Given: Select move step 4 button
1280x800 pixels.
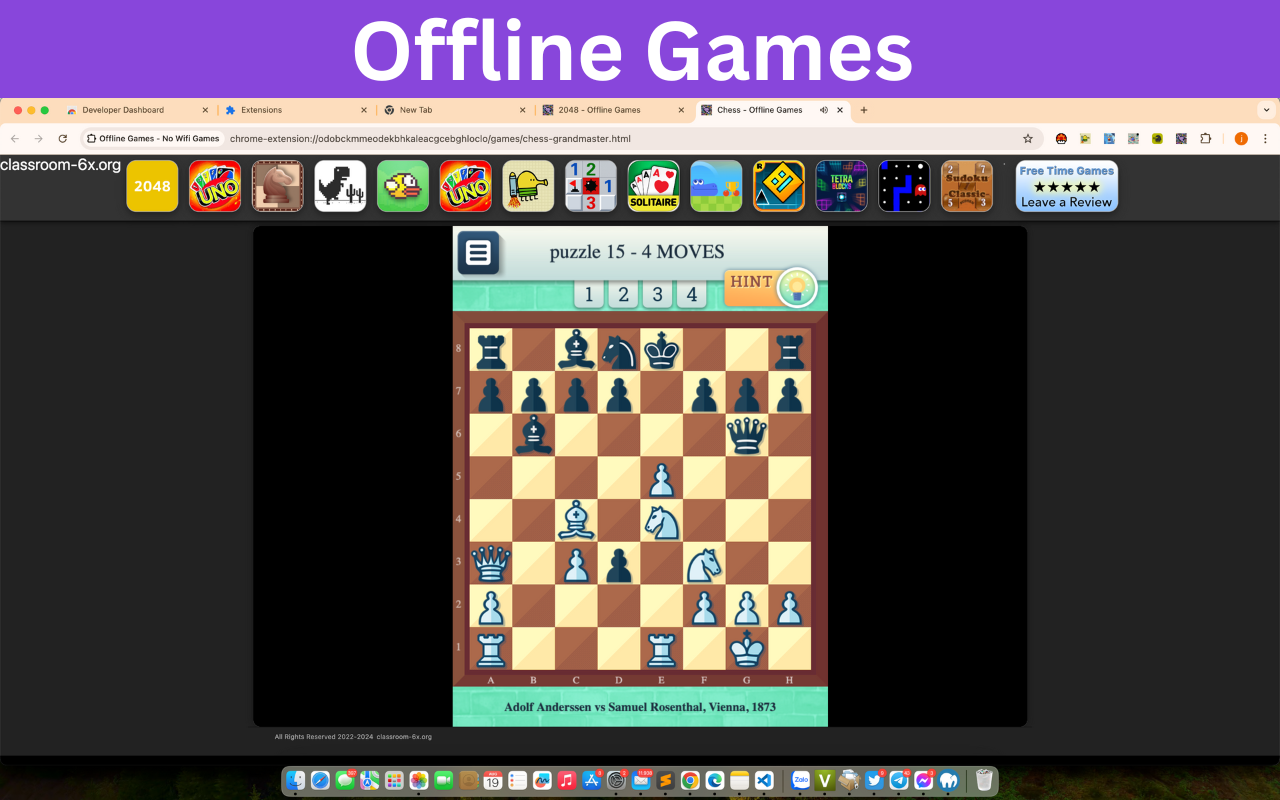Looking at the screenshot, I should [691, 294].
